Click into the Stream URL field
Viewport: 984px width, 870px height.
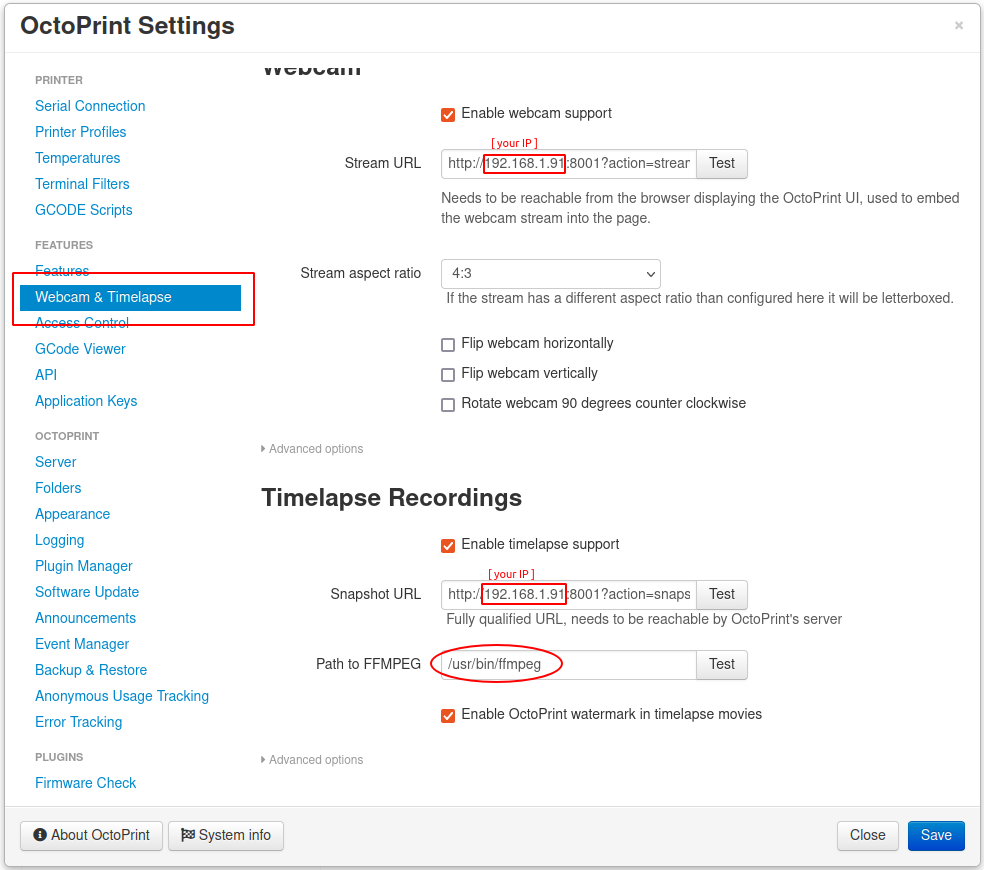click(x=569, y=164)
